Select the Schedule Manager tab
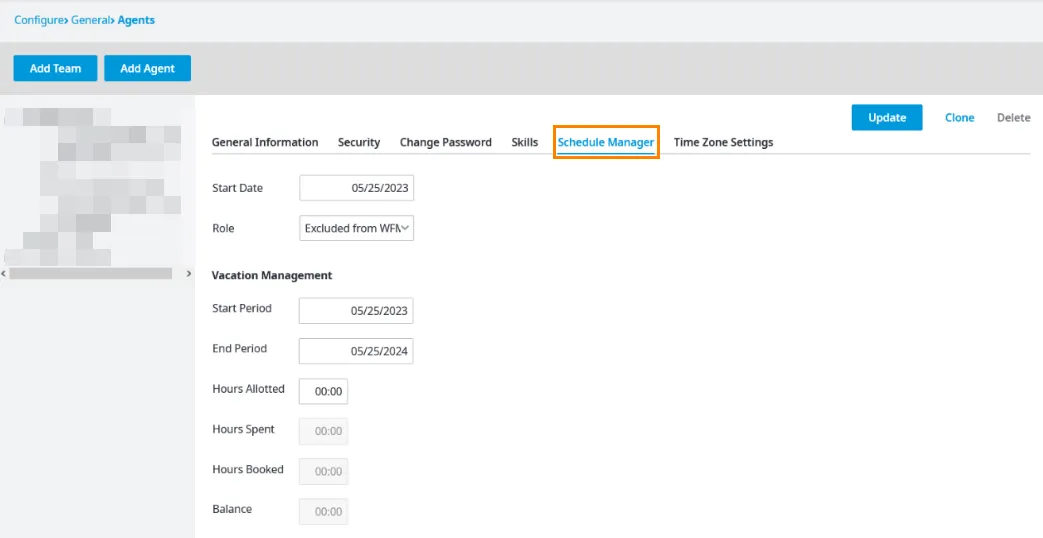The image size is (1043, 538). (x=606, y=142)
